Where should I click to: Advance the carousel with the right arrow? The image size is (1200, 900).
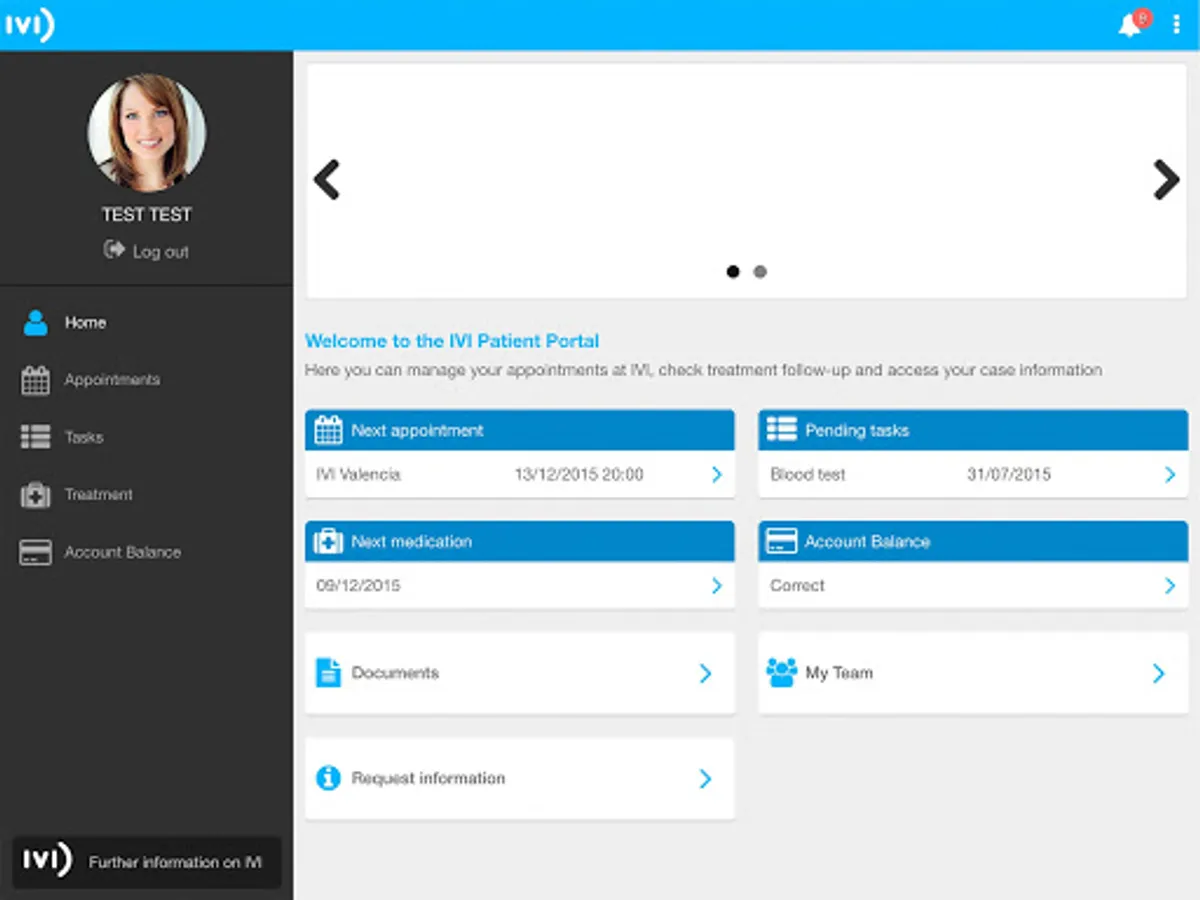(1167, 180)
